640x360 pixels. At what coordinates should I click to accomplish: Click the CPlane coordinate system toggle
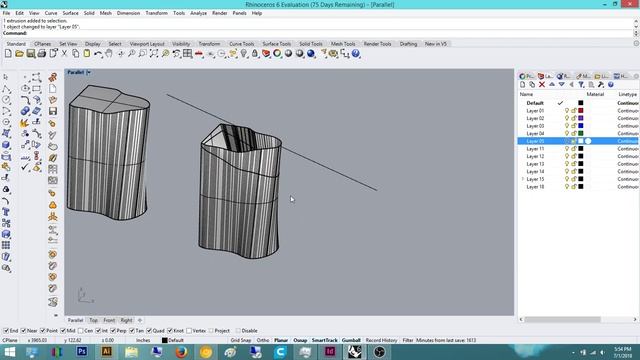(x=10, y=340)
